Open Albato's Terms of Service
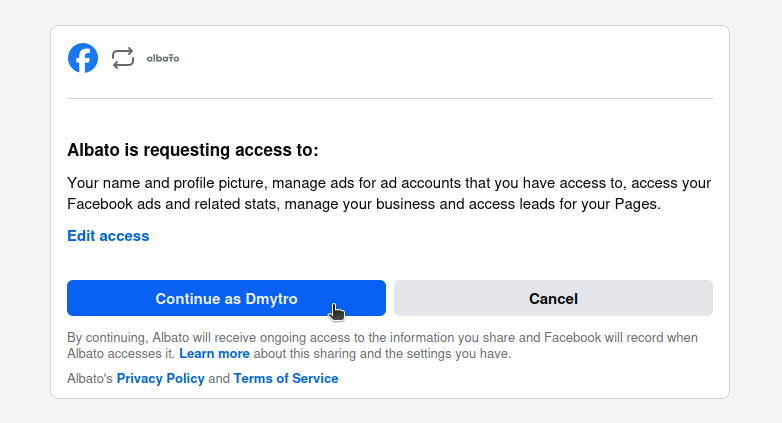 point(286,379)
